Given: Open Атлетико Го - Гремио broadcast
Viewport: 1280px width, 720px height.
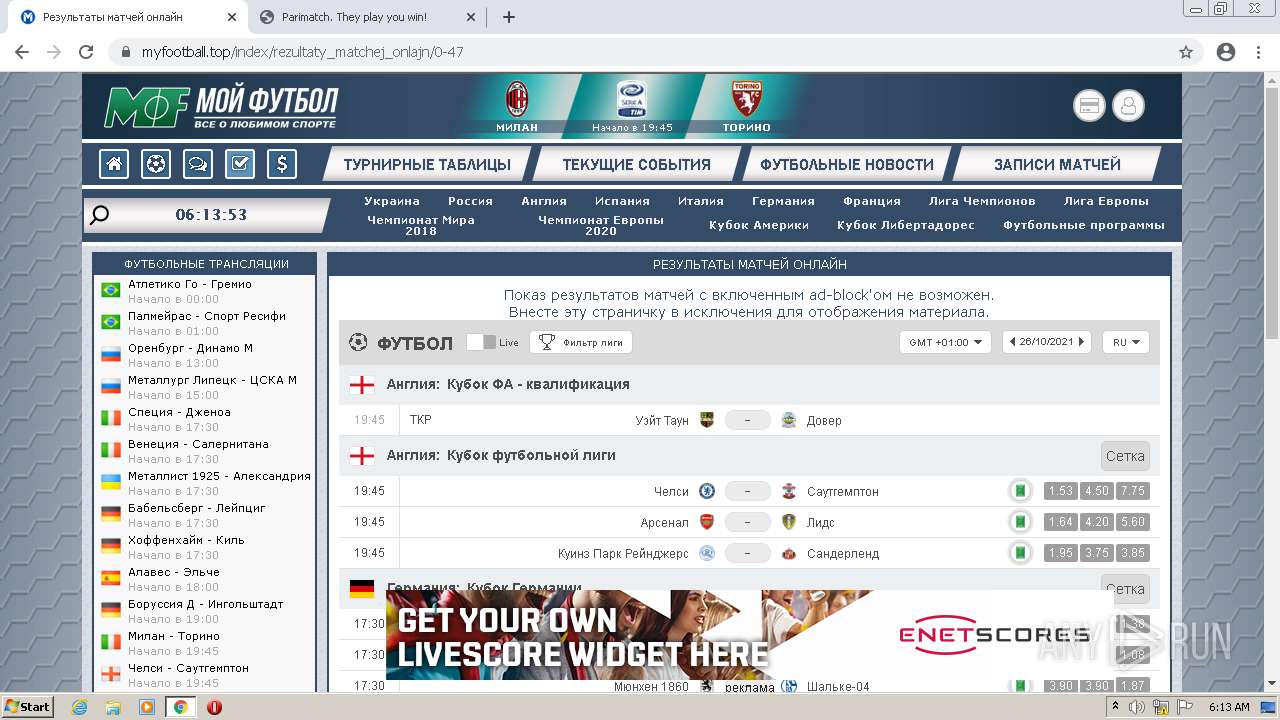Looking at the screenshot, I should click(x=190, y=284).
